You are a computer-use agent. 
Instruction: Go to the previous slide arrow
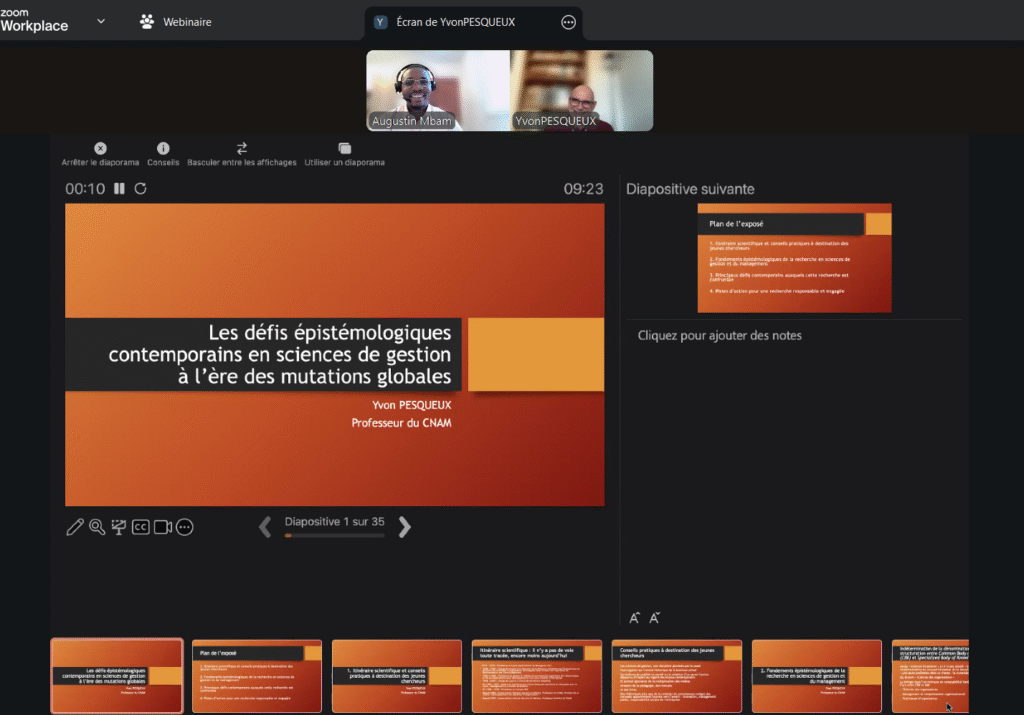265,527
